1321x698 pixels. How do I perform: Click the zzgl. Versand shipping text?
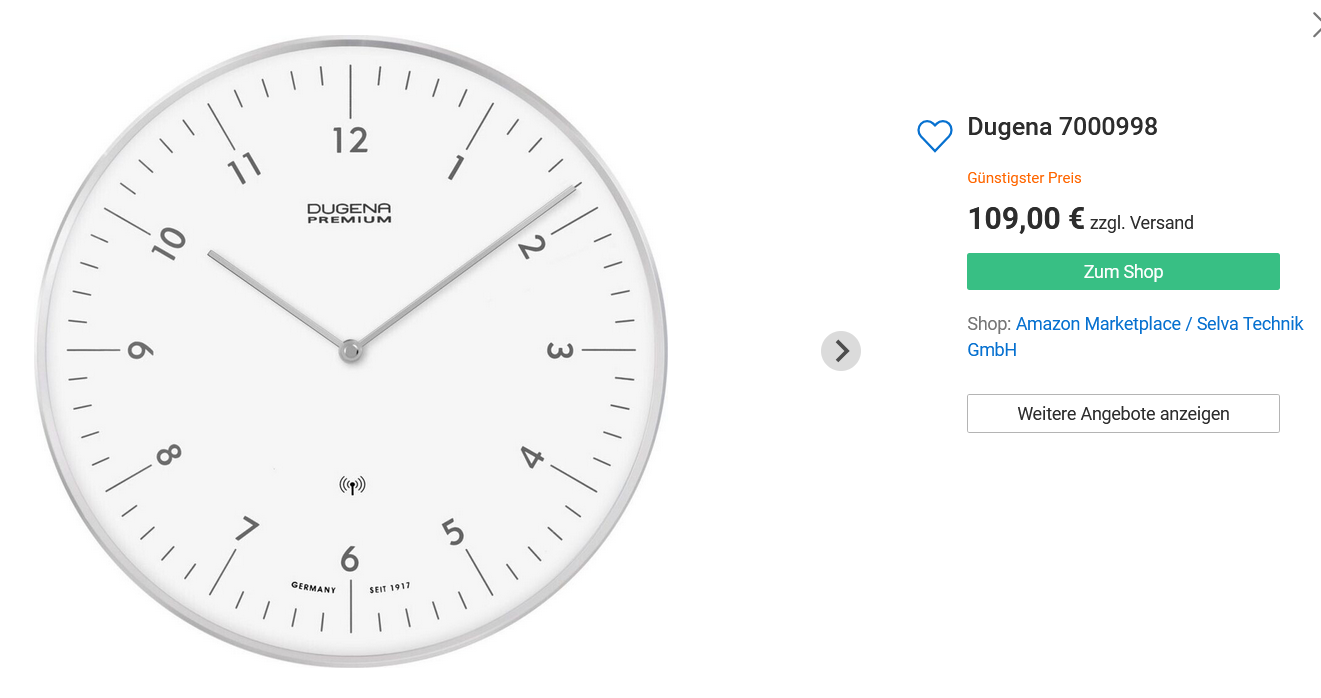[1141, 223]
